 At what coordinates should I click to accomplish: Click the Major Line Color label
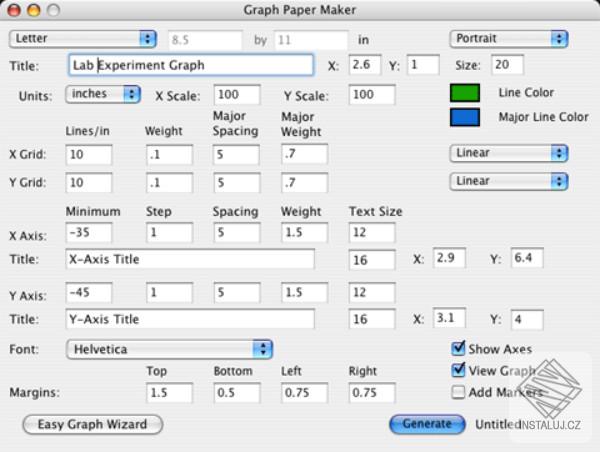coord(543,117)
